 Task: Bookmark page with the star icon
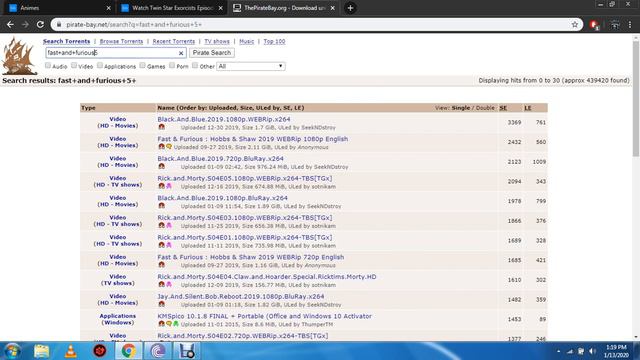tap(575, 24)
